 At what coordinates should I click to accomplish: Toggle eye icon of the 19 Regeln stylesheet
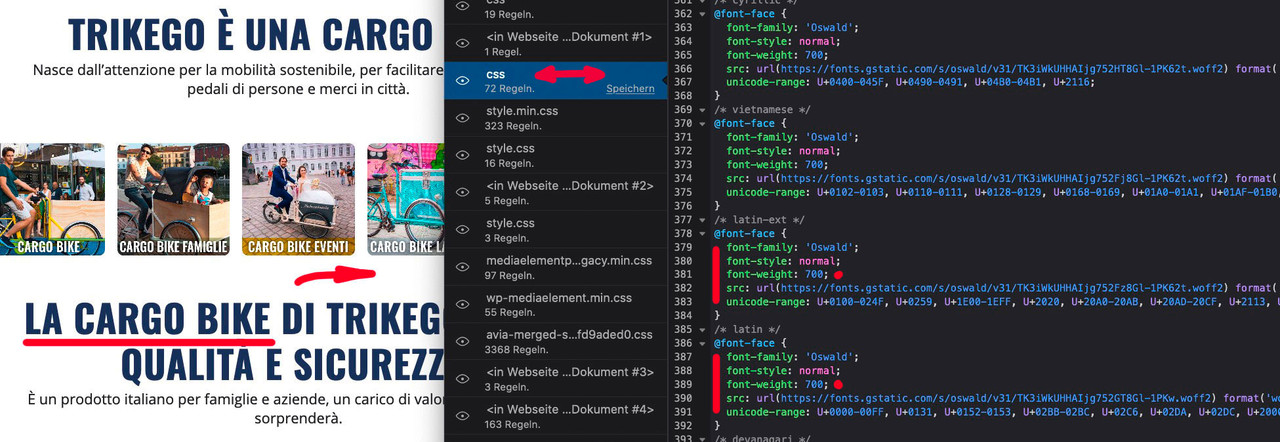tap(462, 7)
